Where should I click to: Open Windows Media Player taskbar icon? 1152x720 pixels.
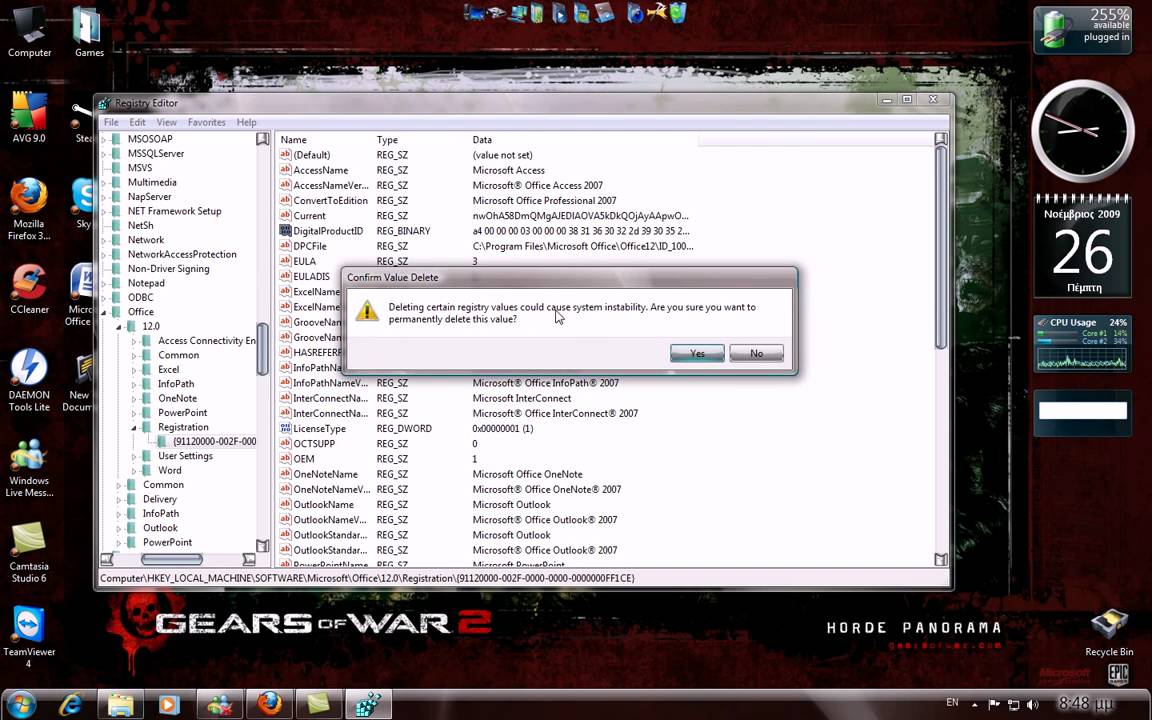tap(170, 705)
